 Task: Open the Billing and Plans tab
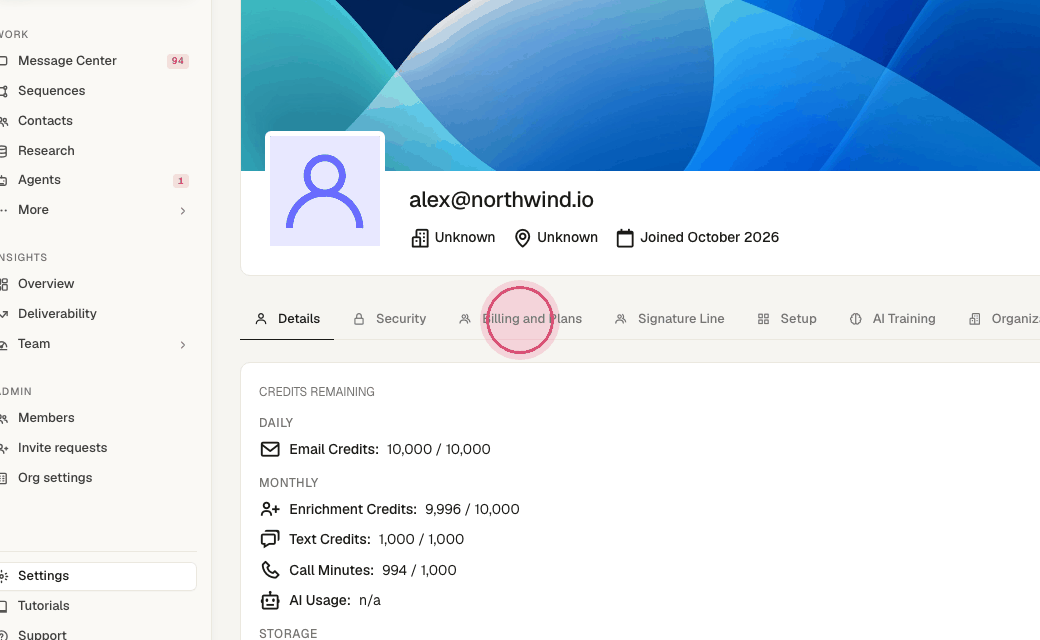521,319
